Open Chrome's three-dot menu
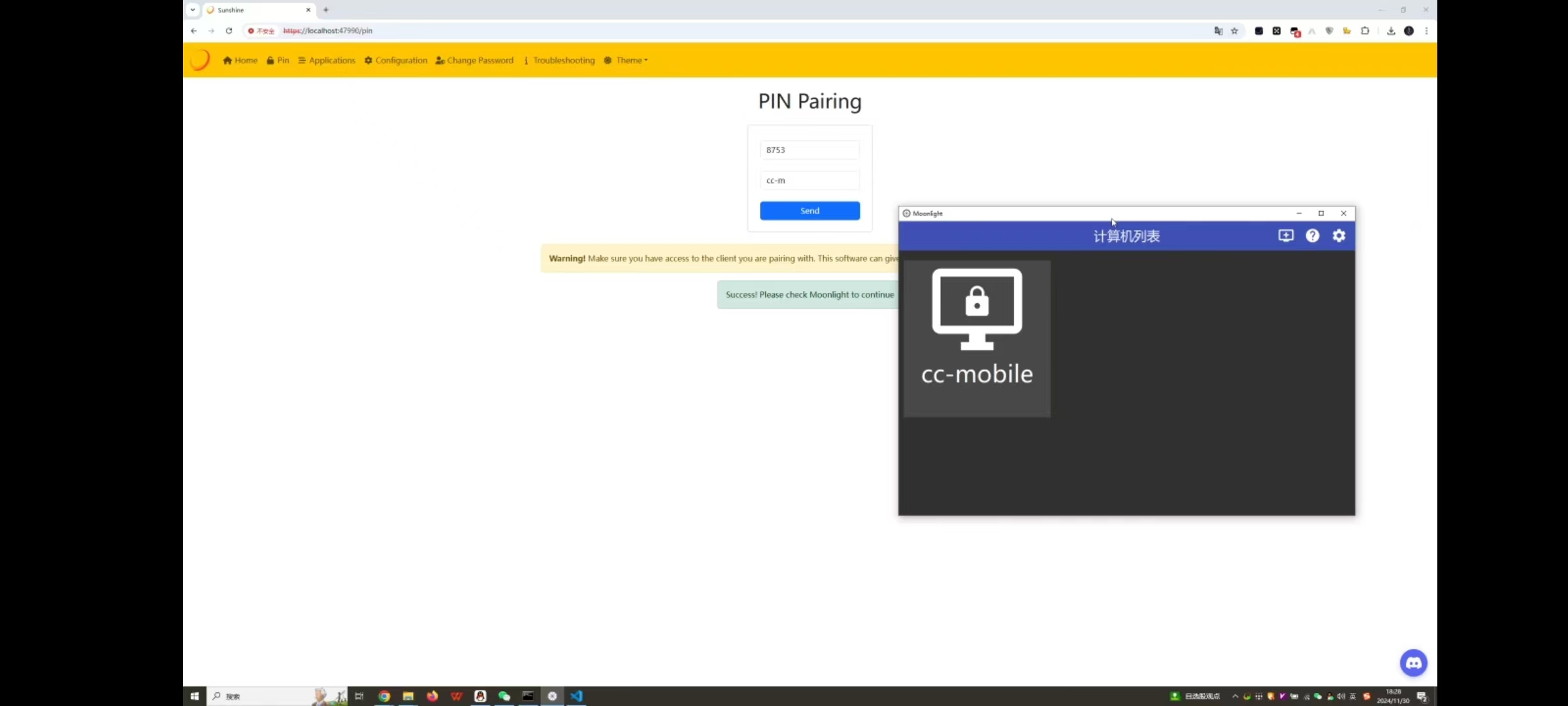The image size is (1568, 706). (x=1426, y=31)
